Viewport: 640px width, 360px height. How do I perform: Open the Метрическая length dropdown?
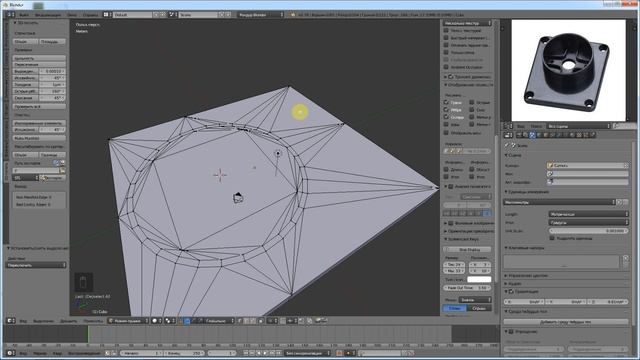588,214
